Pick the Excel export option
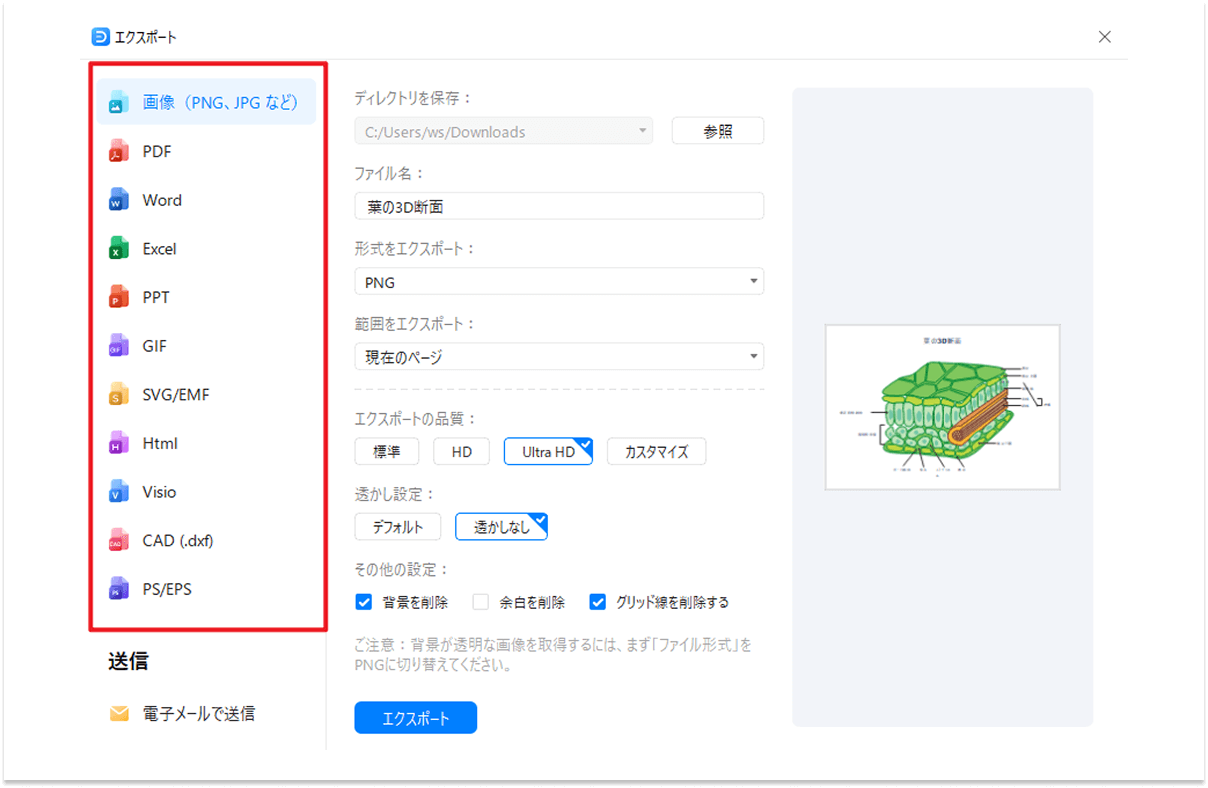The width and height of the screenshot is (1208, 788). pos(160,248)
